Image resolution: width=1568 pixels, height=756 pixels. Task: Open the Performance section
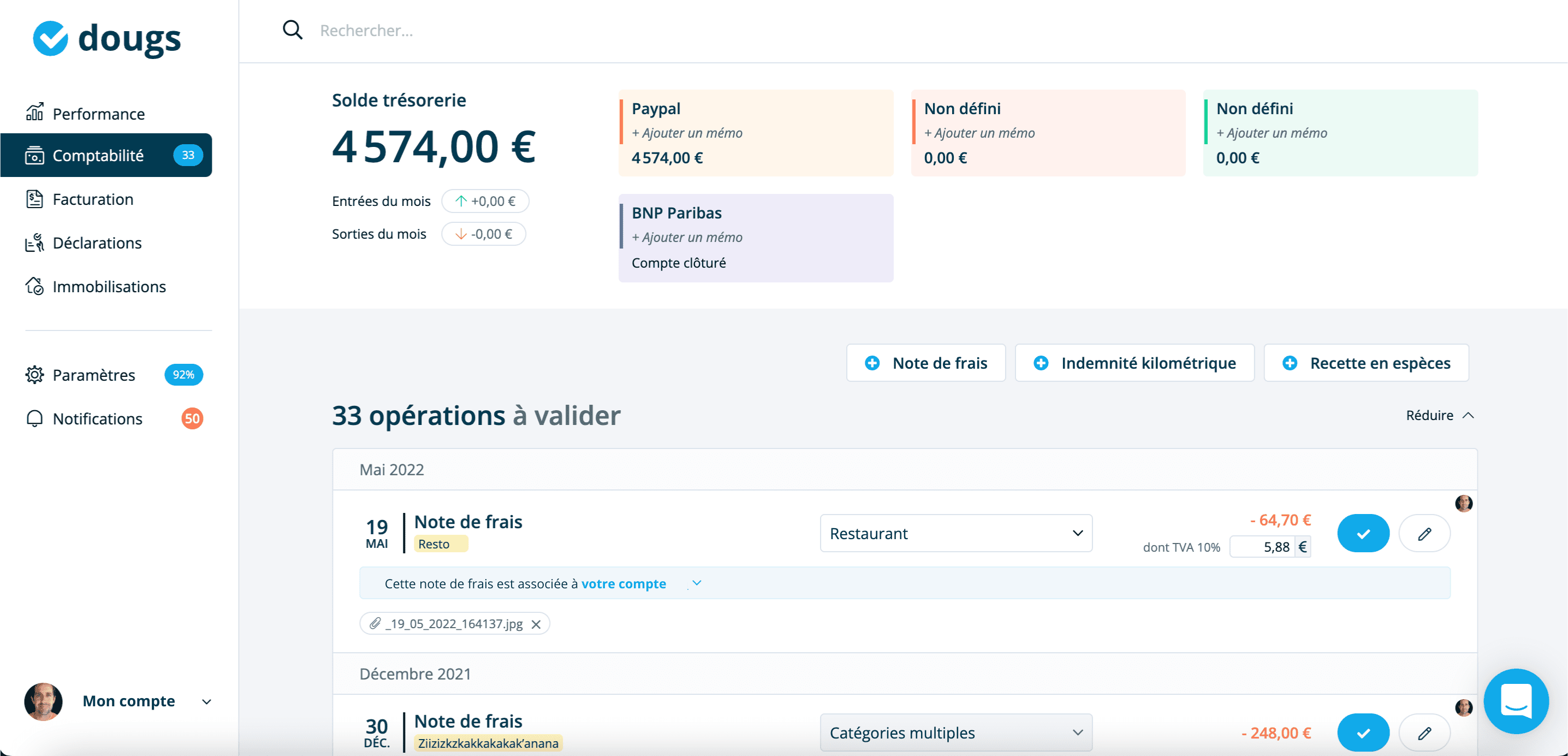pyautogui.click(x=98, y=113)
